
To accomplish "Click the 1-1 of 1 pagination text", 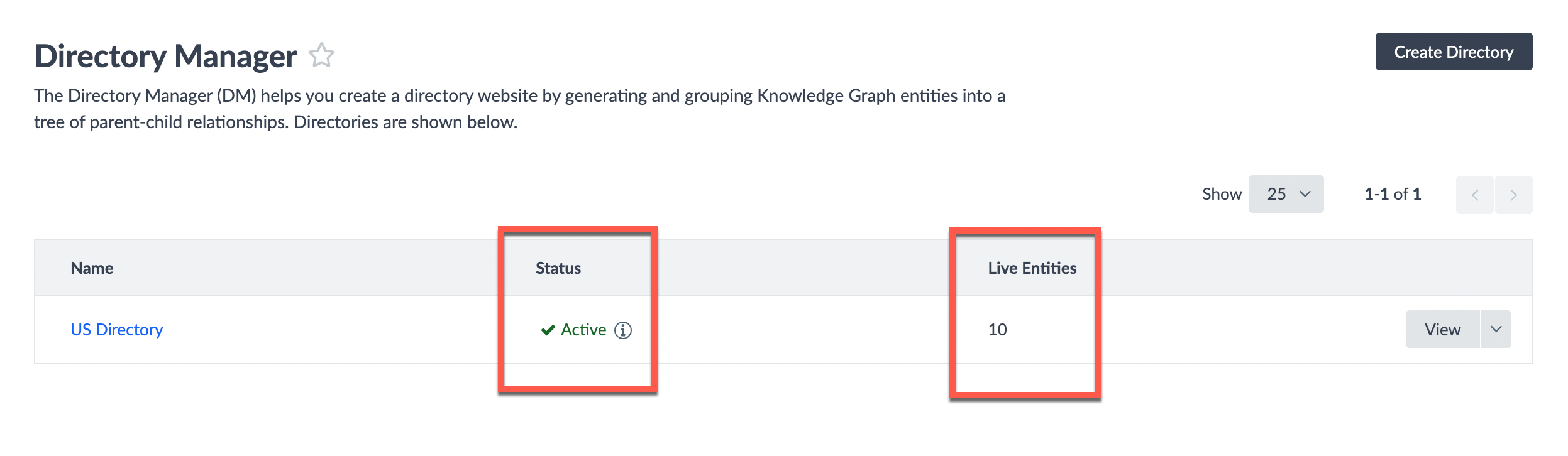I will tap(1393, 194).
